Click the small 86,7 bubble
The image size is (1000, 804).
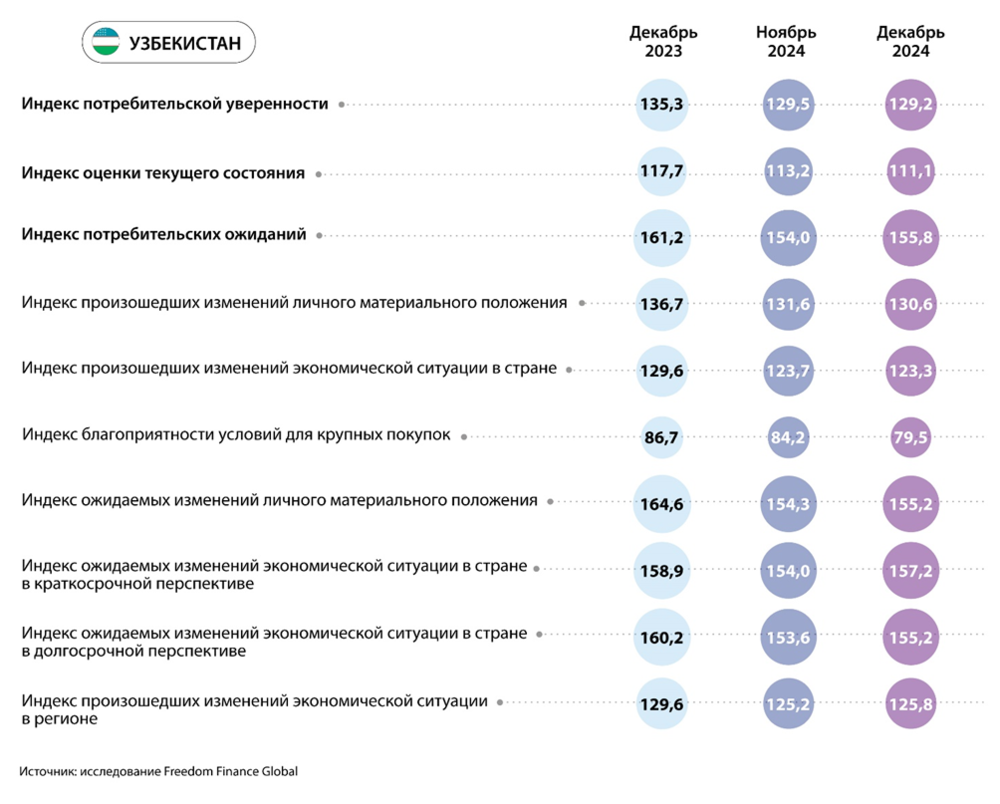[662, 436]
